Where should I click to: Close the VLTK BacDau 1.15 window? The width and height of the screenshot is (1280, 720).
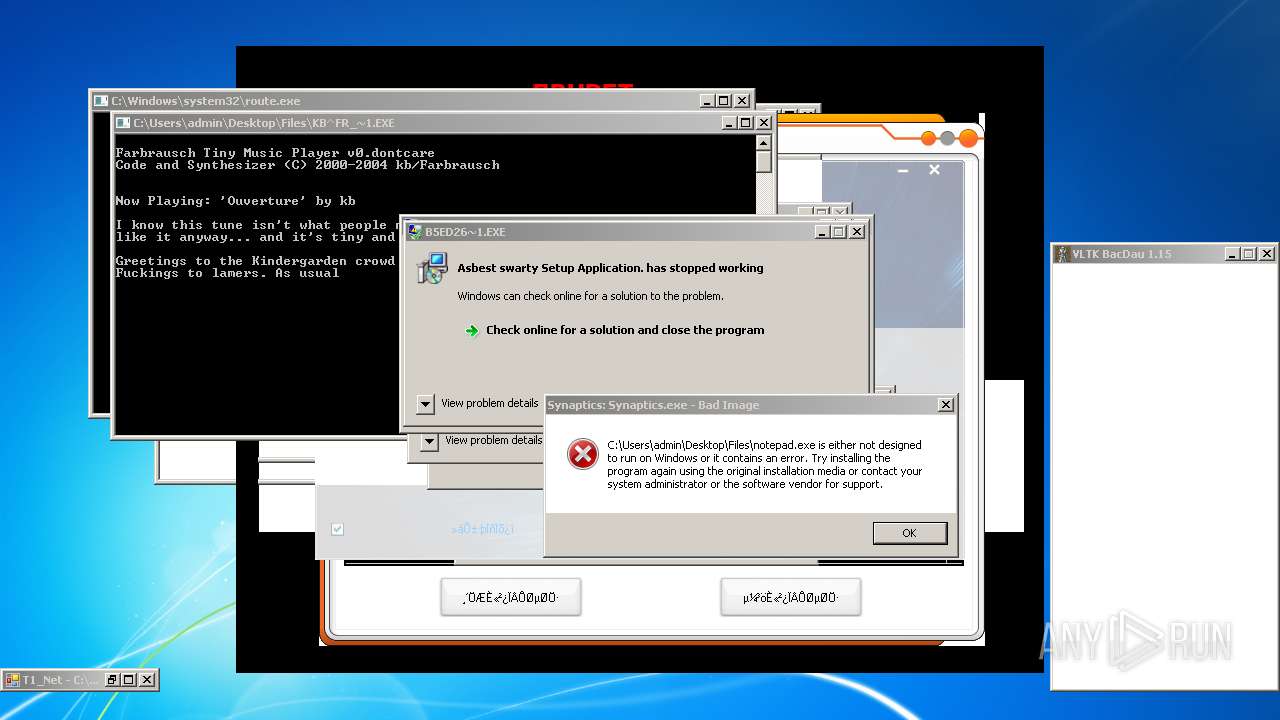(1267, 254)
